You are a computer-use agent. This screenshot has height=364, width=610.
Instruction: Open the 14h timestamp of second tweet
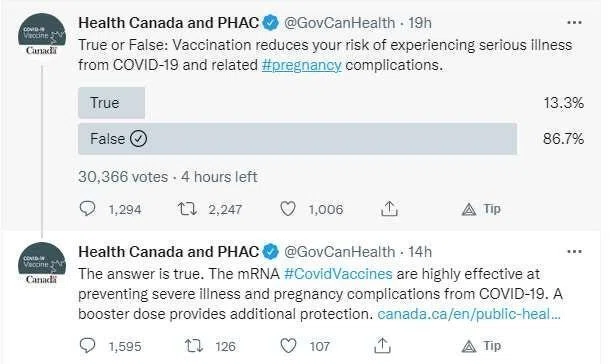pyautogui.click(x=420, y=252)
